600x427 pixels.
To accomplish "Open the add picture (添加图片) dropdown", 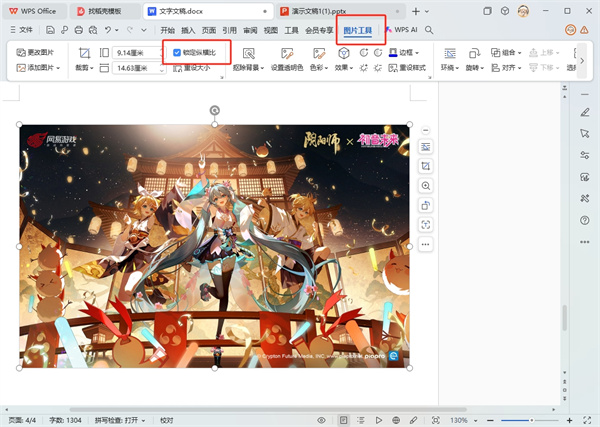I will click(x=58, y=68).
